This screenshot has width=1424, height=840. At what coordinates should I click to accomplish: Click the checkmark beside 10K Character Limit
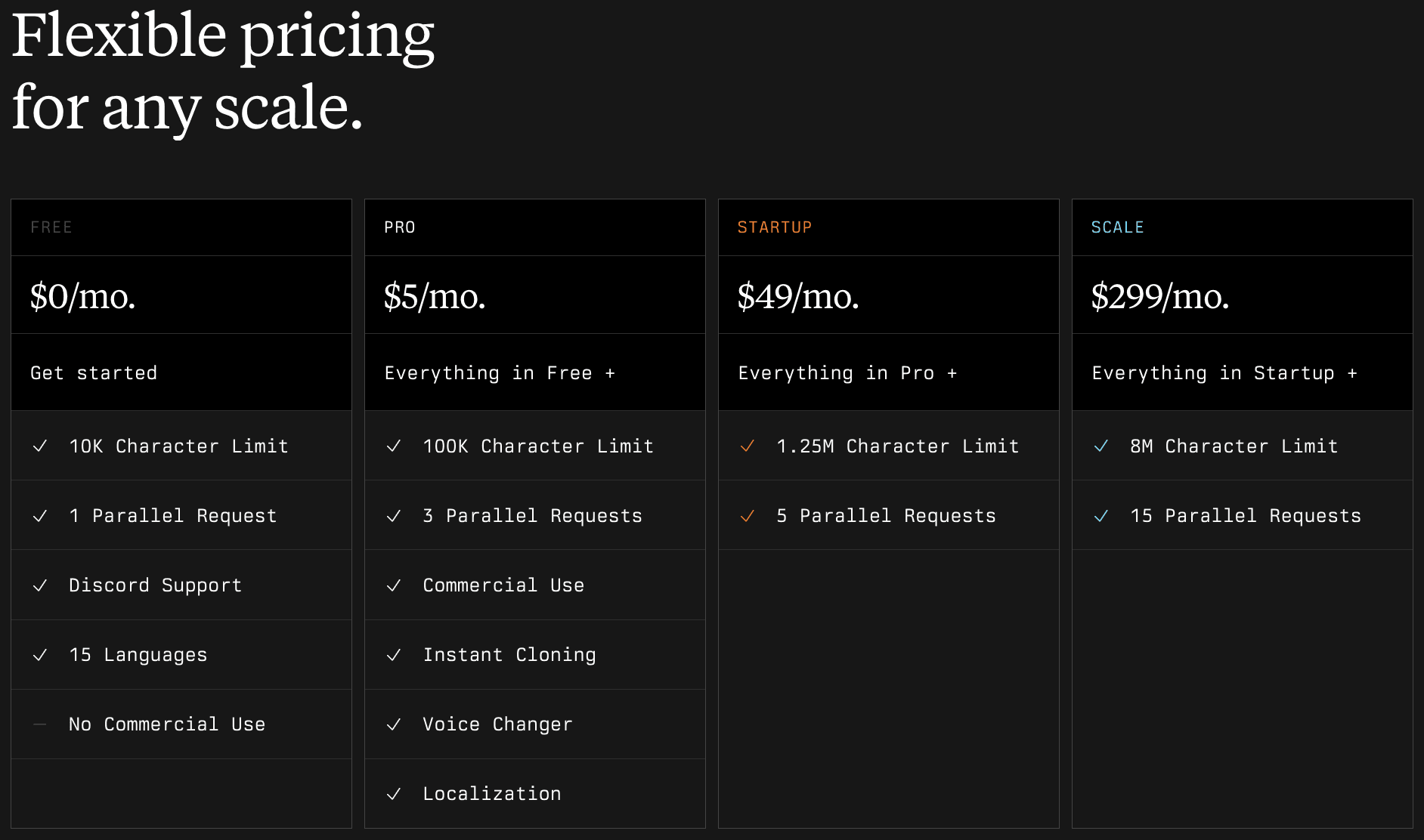(x=40, y=446)
